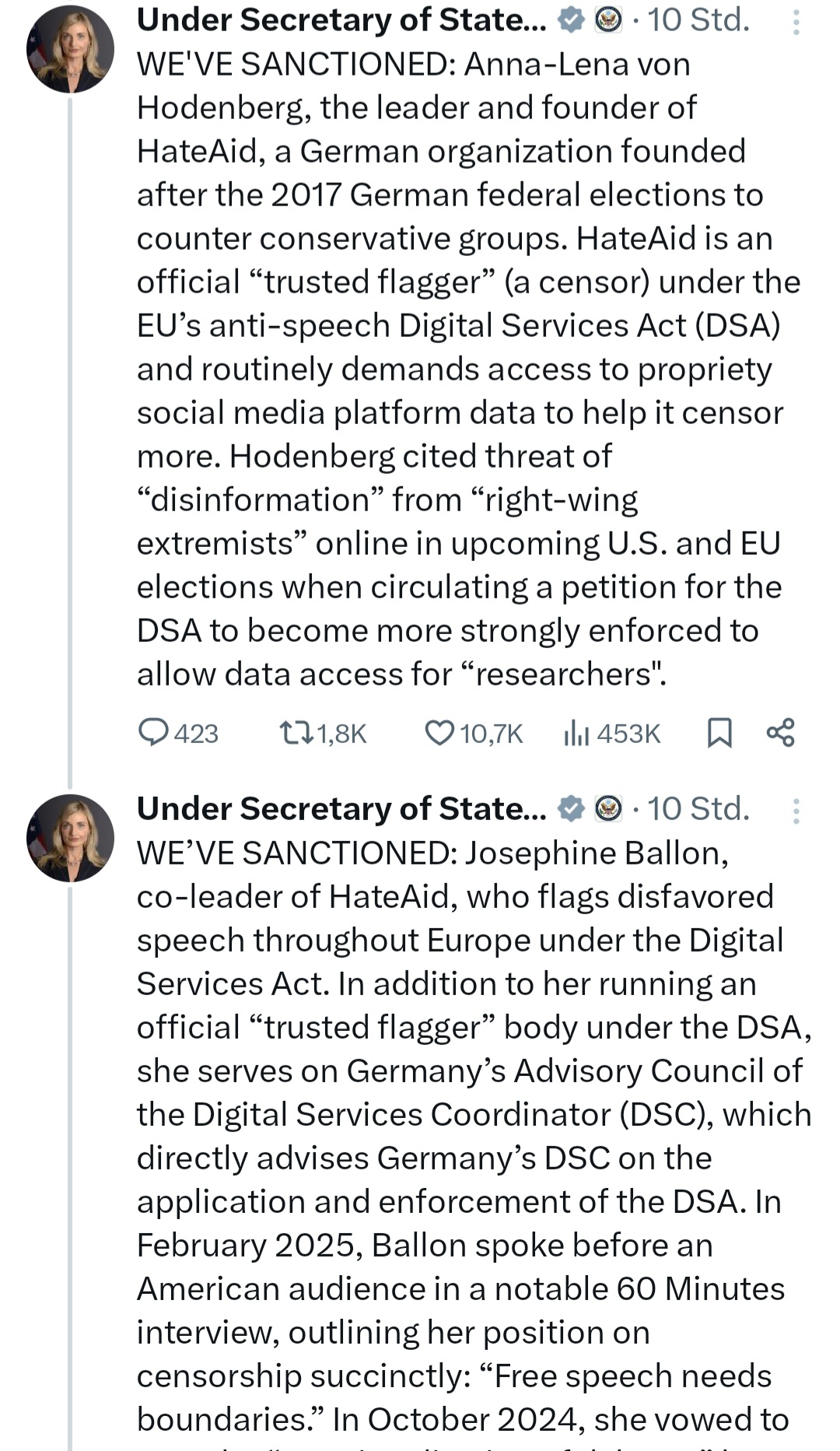
Task: Tap government seal icon on Ballon post
Action: [x=608, y=810]
